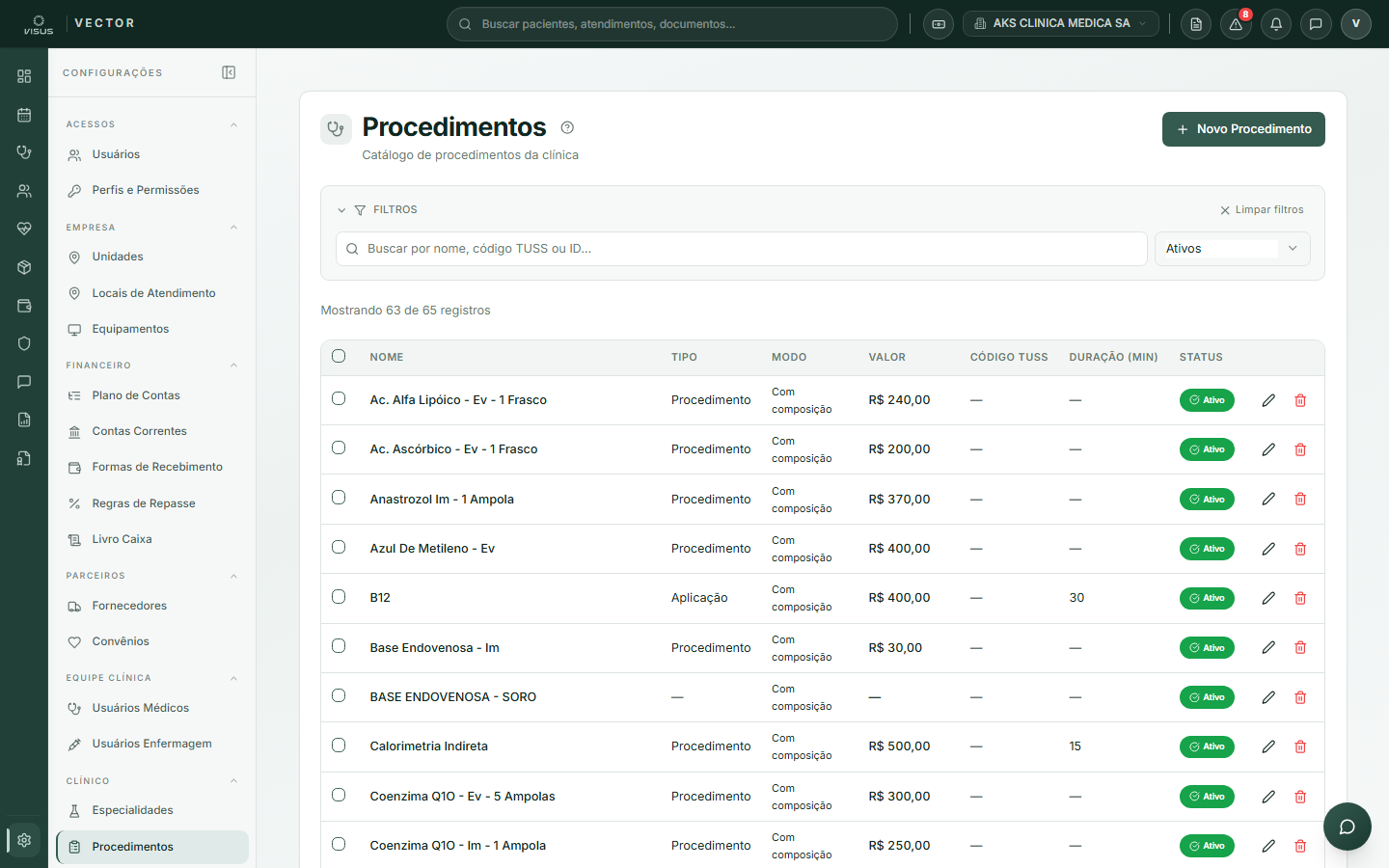The image size is (1389, 868).
Task: Delete Ac. Ascórbico - Ev - 1 Frasco row
Action: click(x=1300, y=449)
